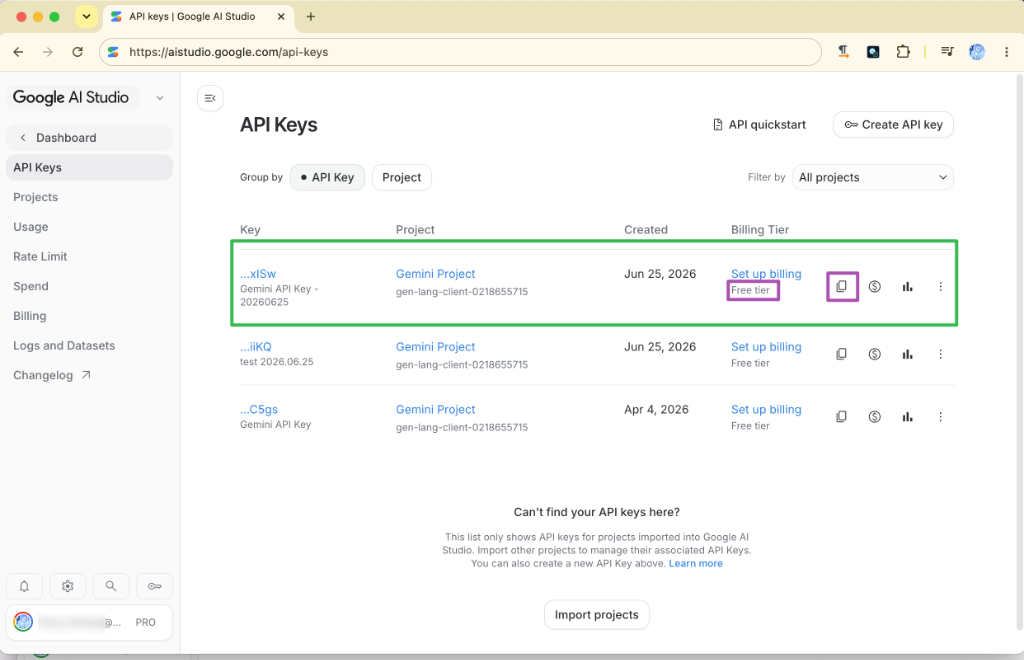This screenshot has height=660, width=1024.
Task: Open new browser tab
Action: 311,17
